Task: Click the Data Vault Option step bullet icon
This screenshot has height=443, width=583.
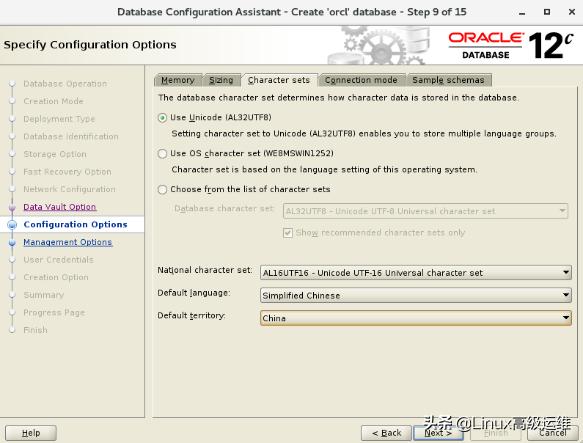Action: tap(12, 207)
